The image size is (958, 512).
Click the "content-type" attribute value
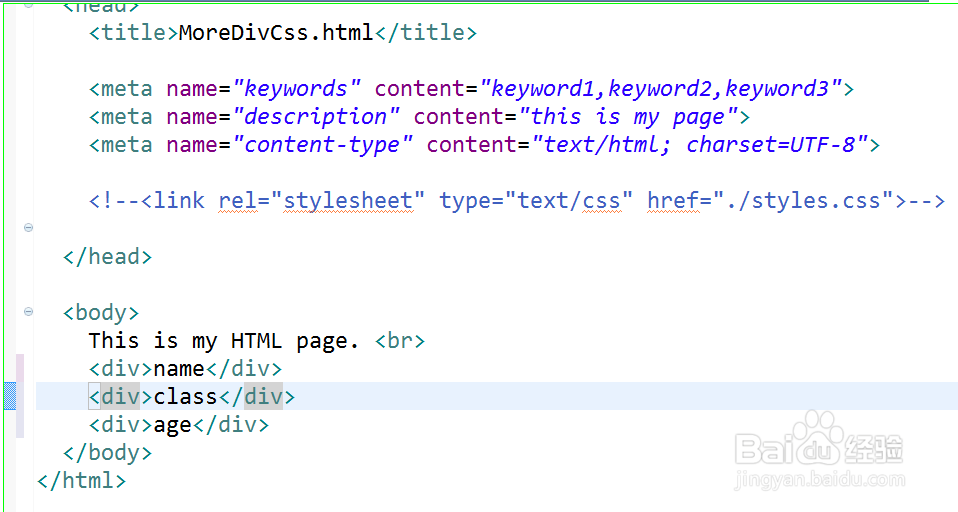pyautogui.click(x=323, y=145)
